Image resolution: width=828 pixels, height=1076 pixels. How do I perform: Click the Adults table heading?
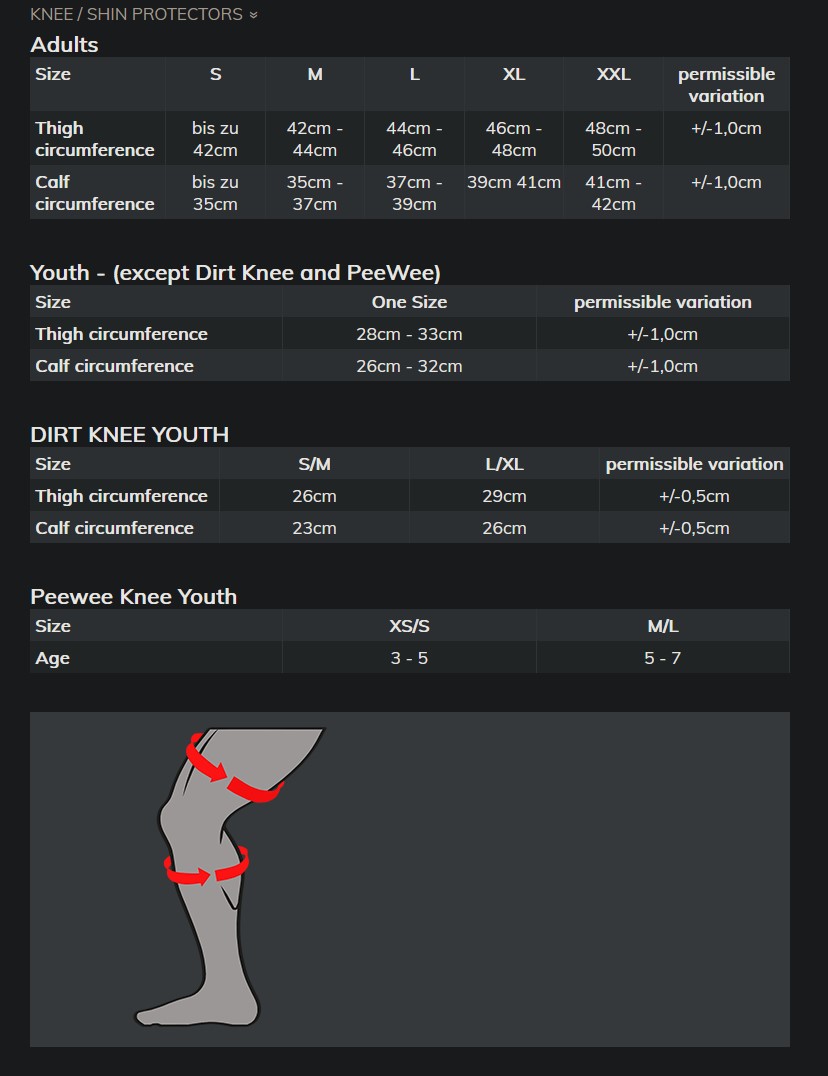(64, 45)
